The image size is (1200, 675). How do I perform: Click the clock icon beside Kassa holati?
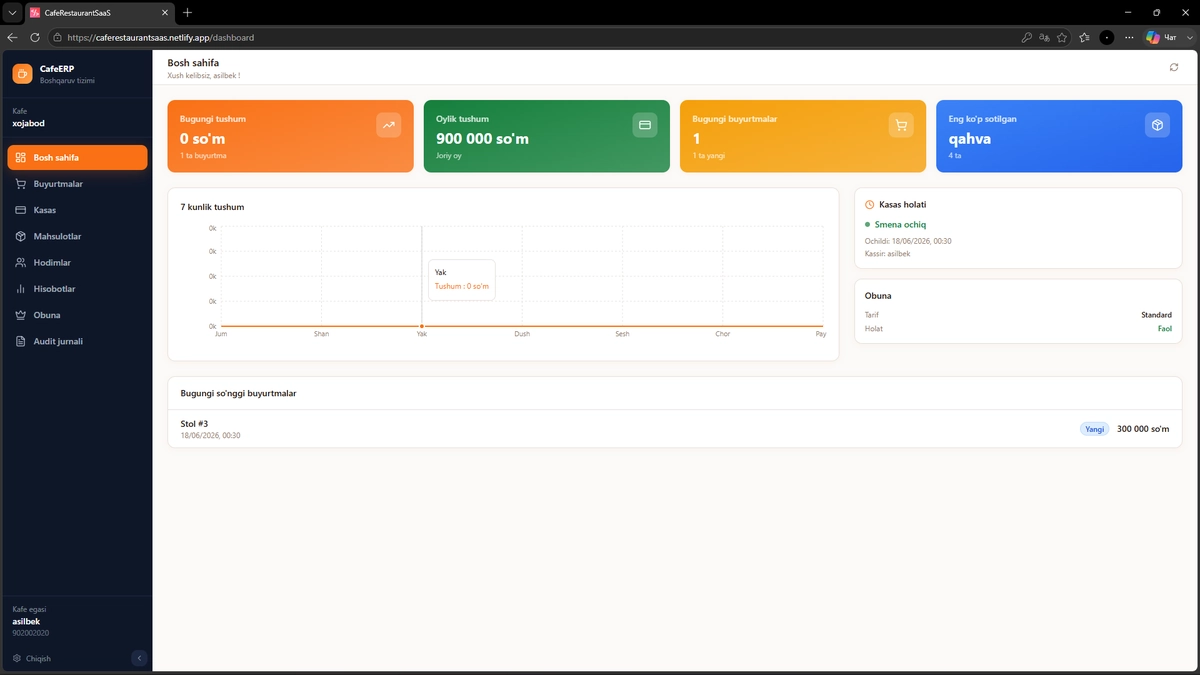point(869,204)
